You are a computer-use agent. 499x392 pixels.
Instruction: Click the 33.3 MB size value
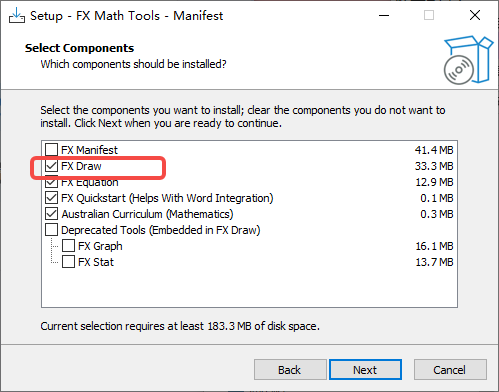point(434,166)
